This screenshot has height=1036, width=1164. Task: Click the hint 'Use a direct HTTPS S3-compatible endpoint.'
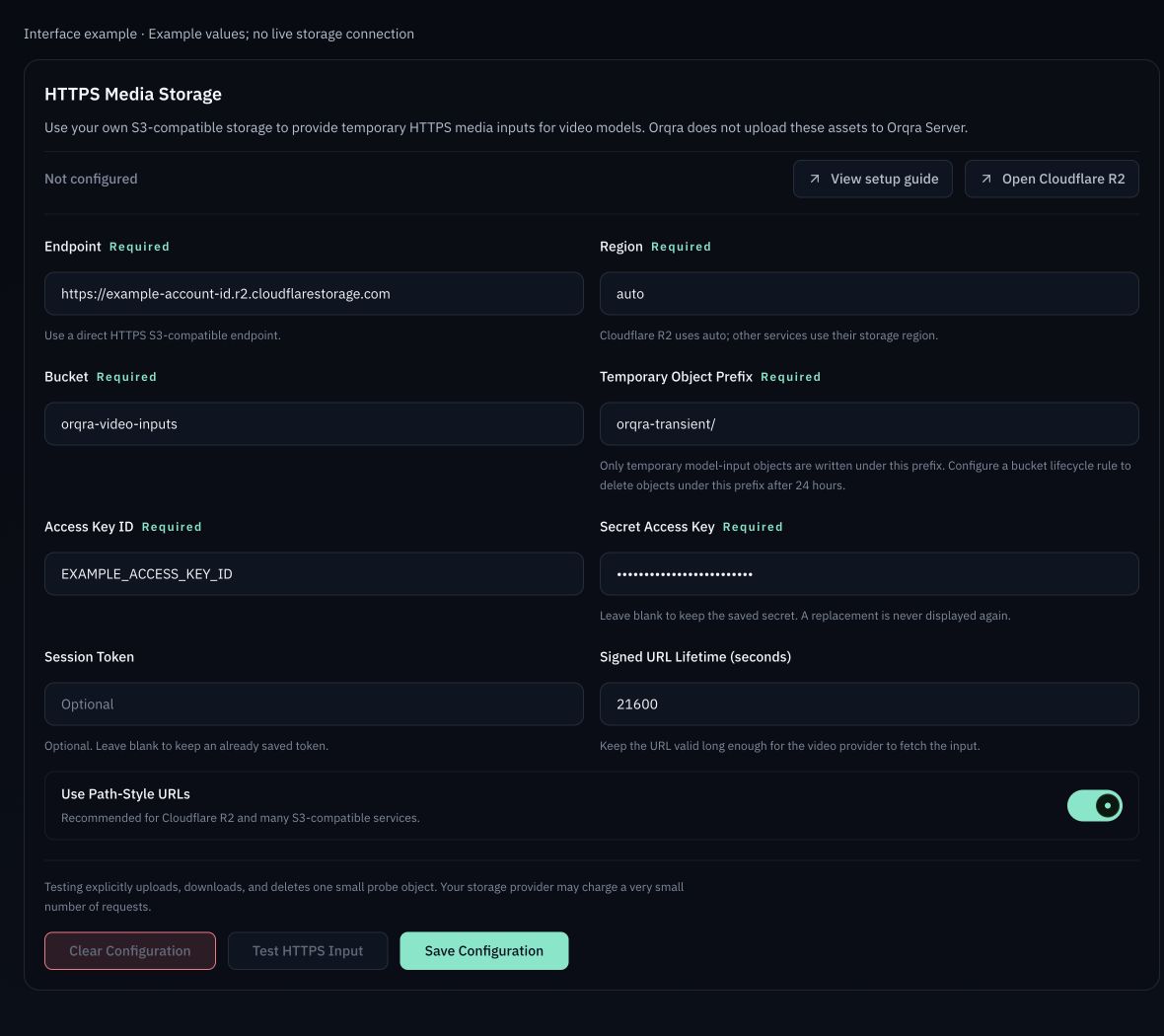coord(163,335)
